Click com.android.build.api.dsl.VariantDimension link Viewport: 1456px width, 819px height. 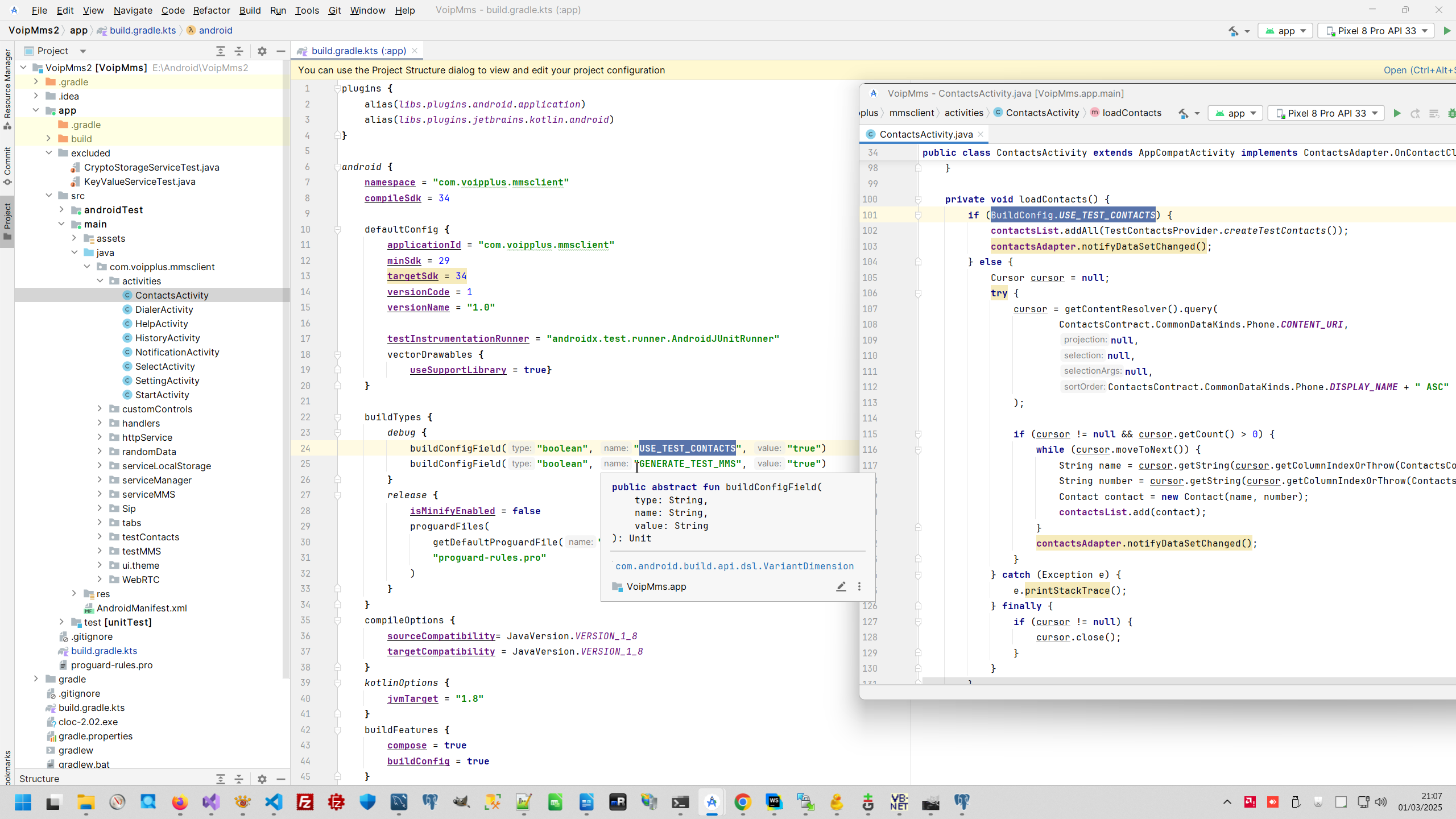click(x=734, y=566)
